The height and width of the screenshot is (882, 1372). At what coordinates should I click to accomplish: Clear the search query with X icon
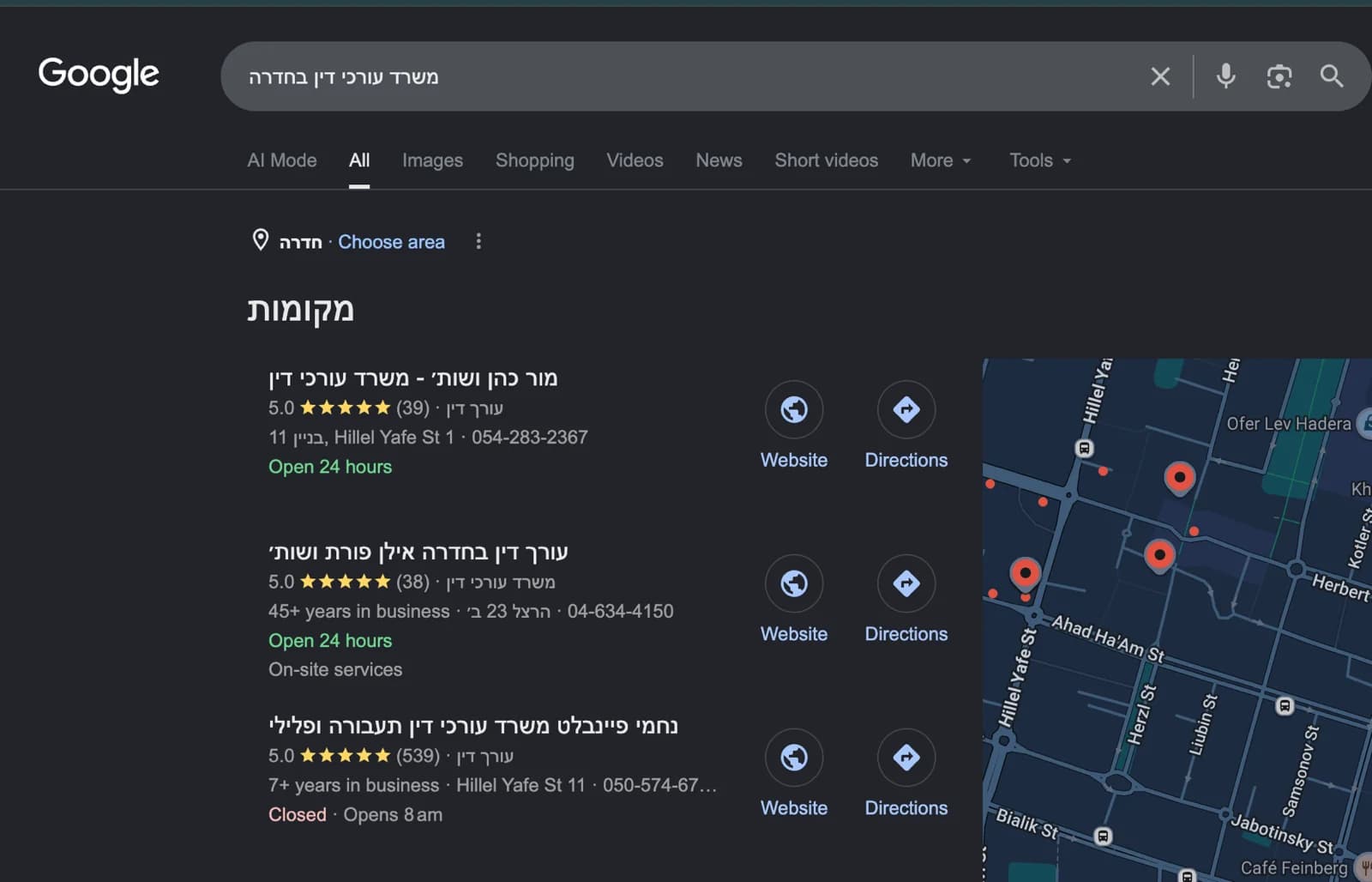(1160, 76)
